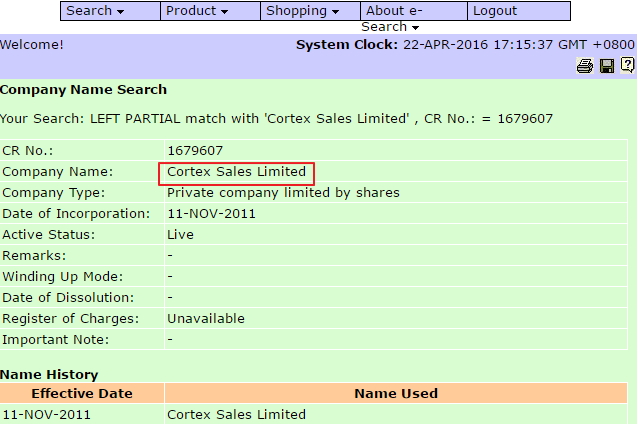Screen dimensions: 638x424
Task: Click the help question mark icon
Action: (627, 65)
